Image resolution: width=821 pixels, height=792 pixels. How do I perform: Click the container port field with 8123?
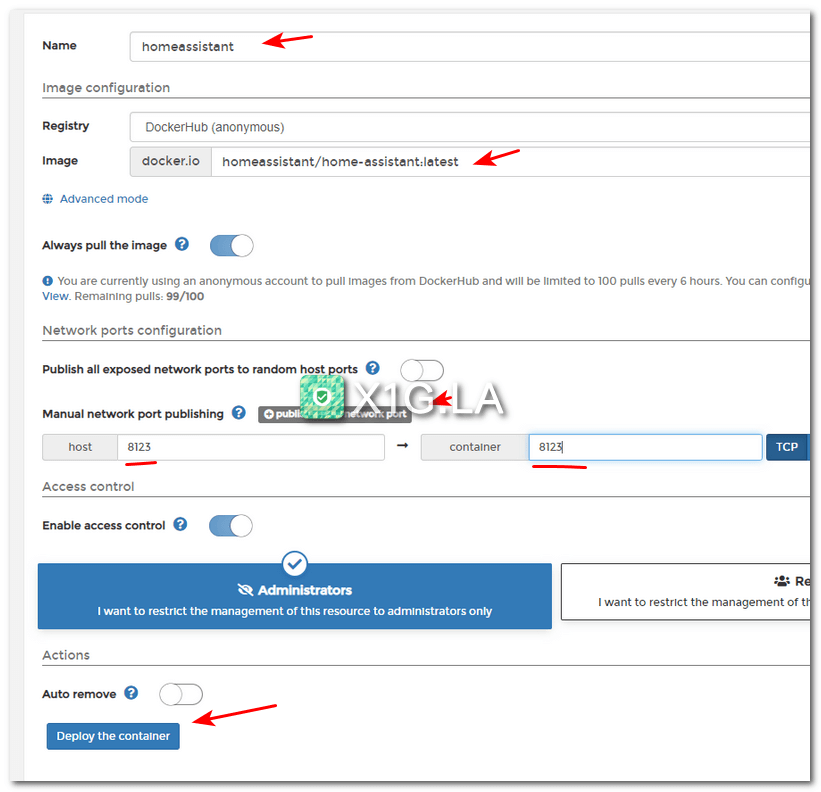645,447
